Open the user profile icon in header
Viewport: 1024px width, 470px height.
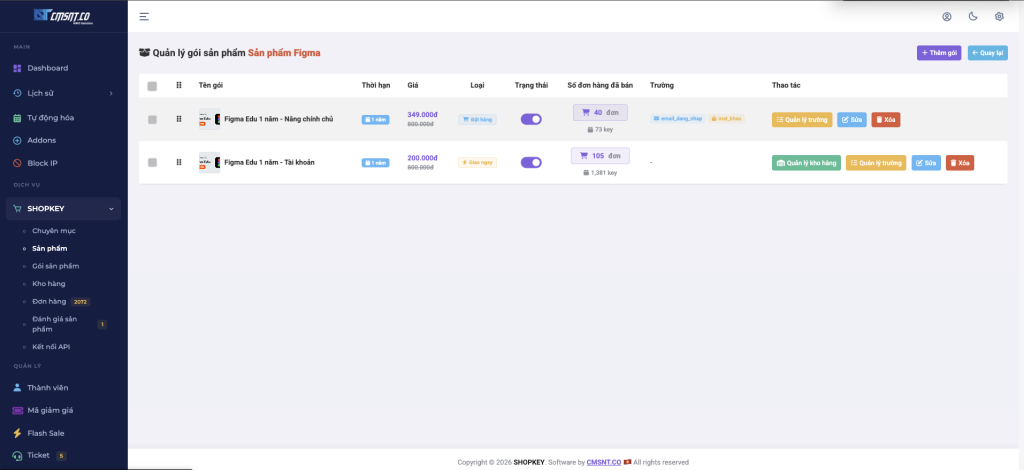point(947,16)
